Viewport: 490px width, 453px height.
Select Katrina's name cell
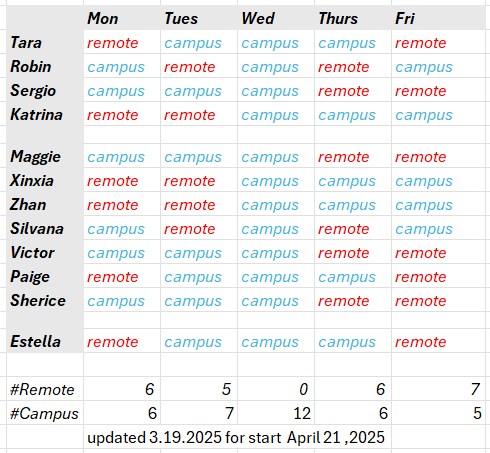45,114
